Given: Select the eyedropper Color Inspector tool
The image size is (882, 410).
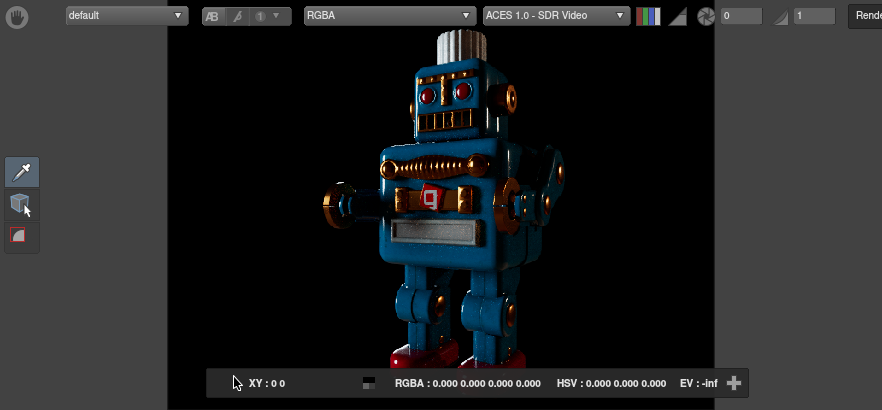Looking at the screenshot, I should tap(22, 173).
